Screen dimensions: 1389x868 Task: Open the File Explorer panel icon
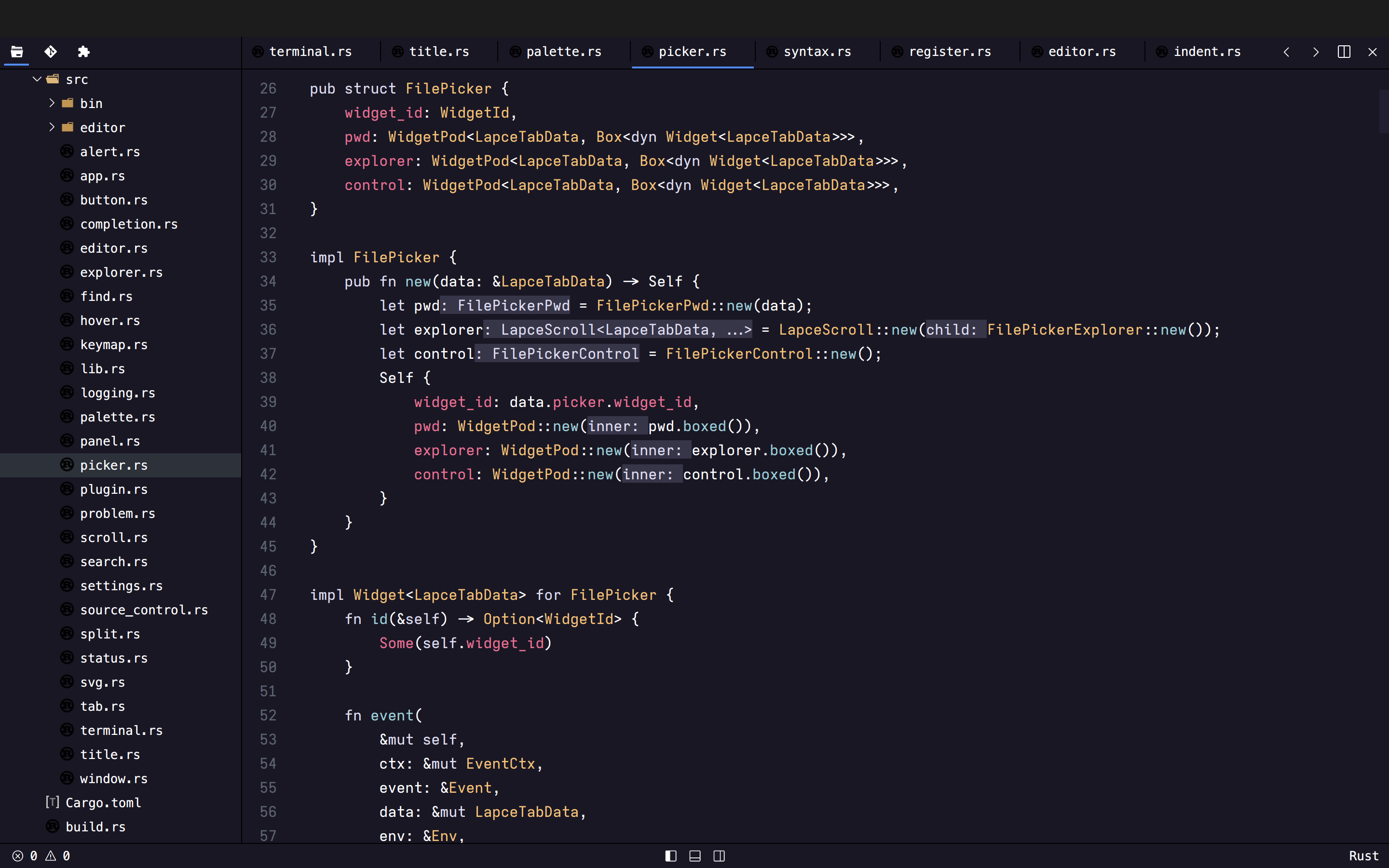pyautogui.click(x=17, y=52)
